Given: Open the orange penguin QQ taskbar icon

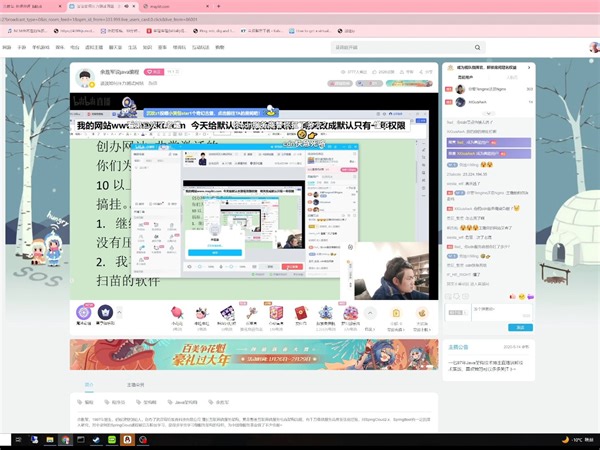Looking at the screenshot, I should 127,440.
